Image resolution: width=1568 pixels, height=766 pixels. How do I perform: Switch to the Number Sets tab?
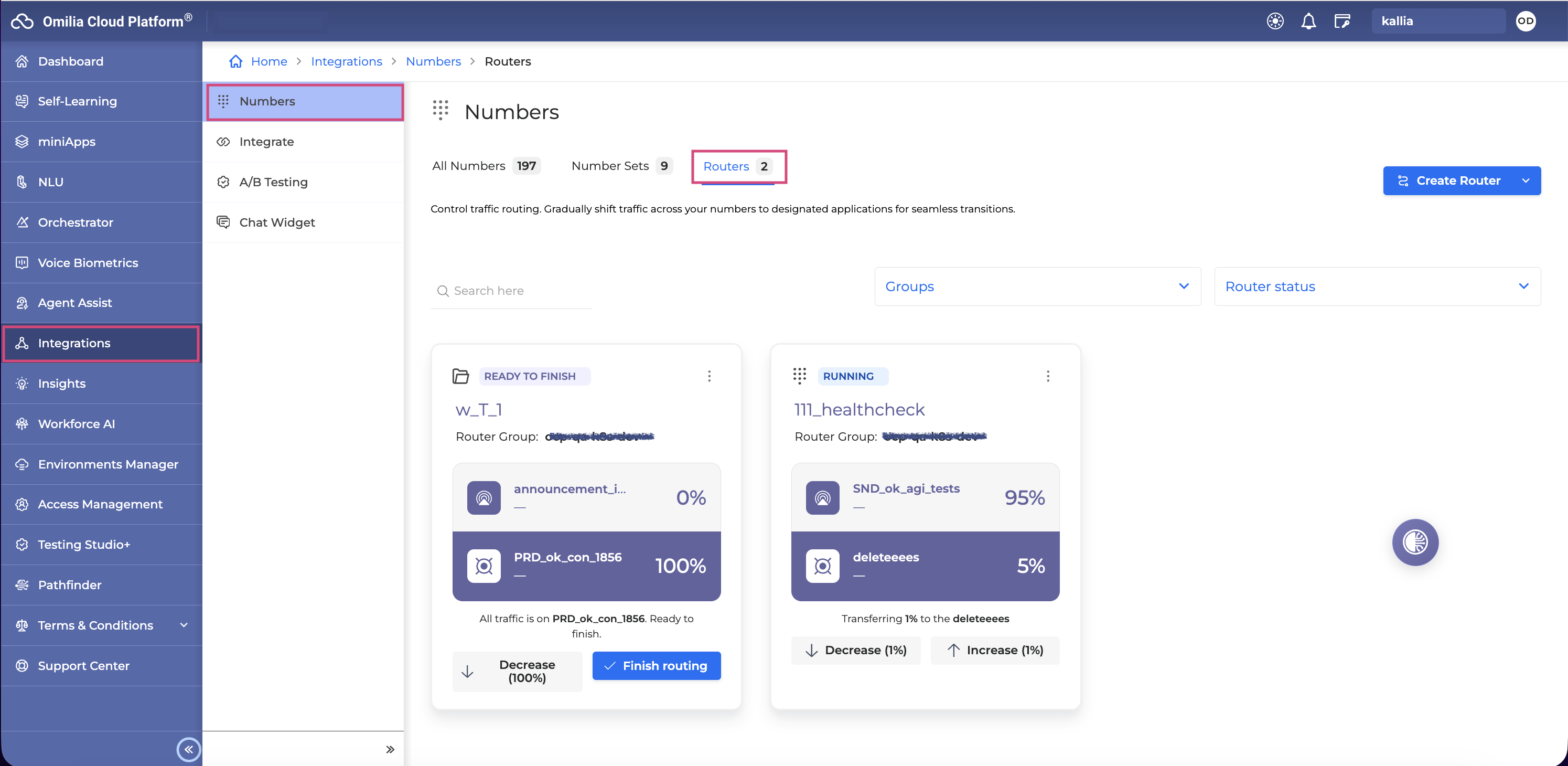pyautogui.click(x=621, y=166)
